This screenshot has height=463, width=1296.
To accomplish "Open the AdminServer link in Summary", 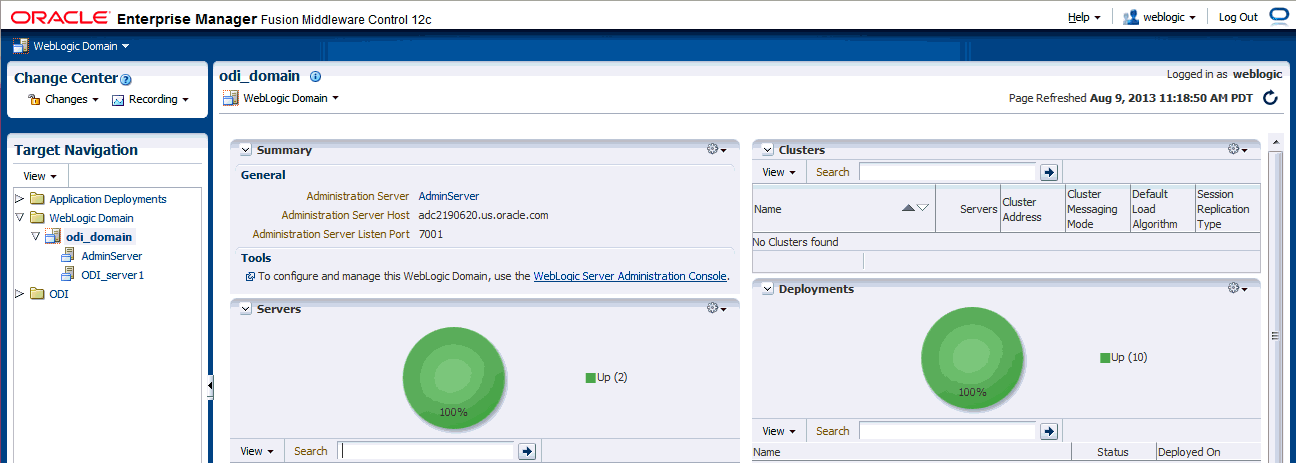I will tap(449, 196).
